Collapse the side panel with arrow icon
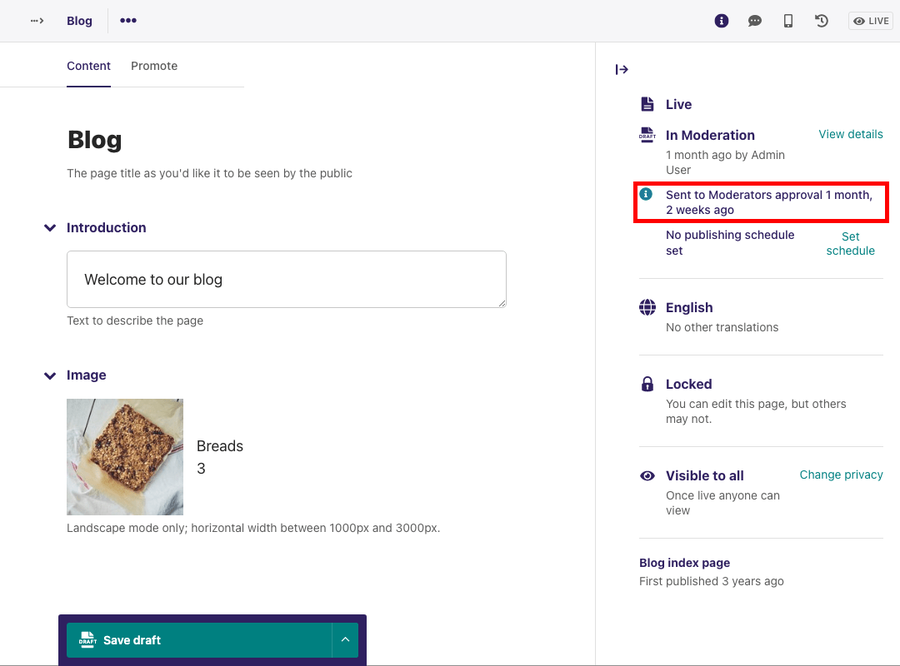Viewport: 900px width, 666px height. tap(622, 70)
